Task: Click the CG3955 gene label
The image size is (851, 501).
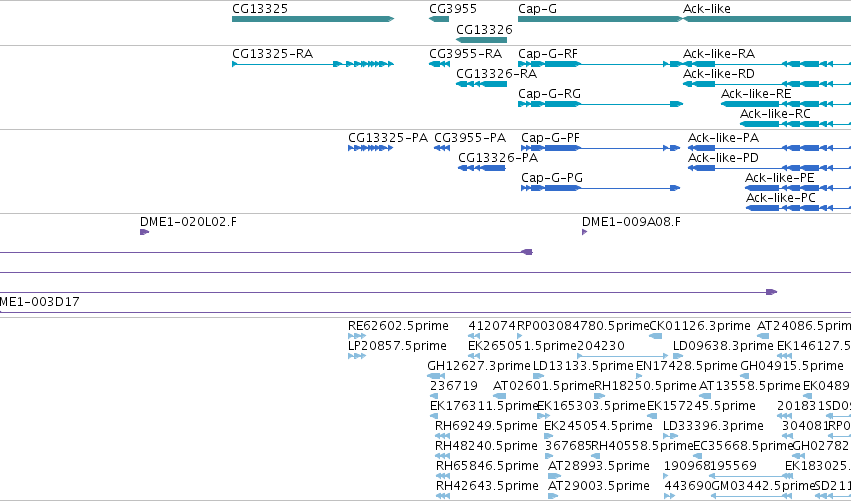Action: tap(453, 9)
